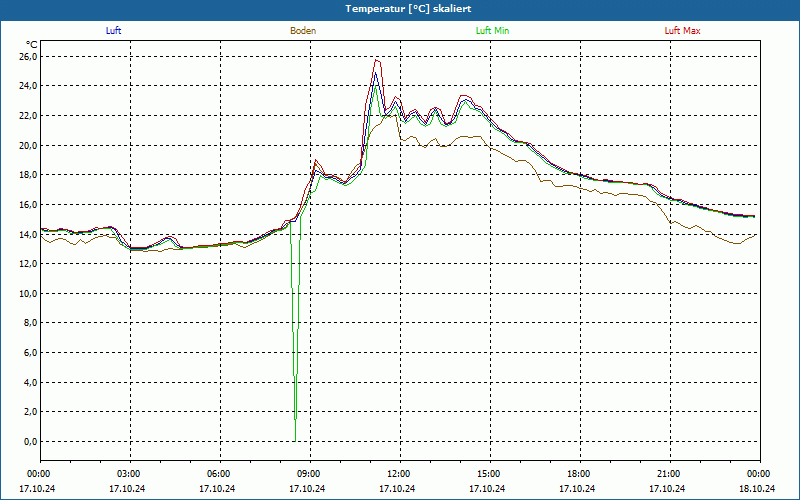Click the 2,0 y-axis value
The height and width of the screenshot is (500, 800).
click(x=31, y=412)
